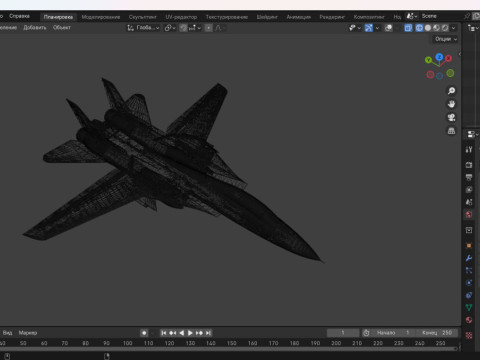Open the Маркер menu in timeline
This screenshot has height=360, width=480.
(28, 333)
